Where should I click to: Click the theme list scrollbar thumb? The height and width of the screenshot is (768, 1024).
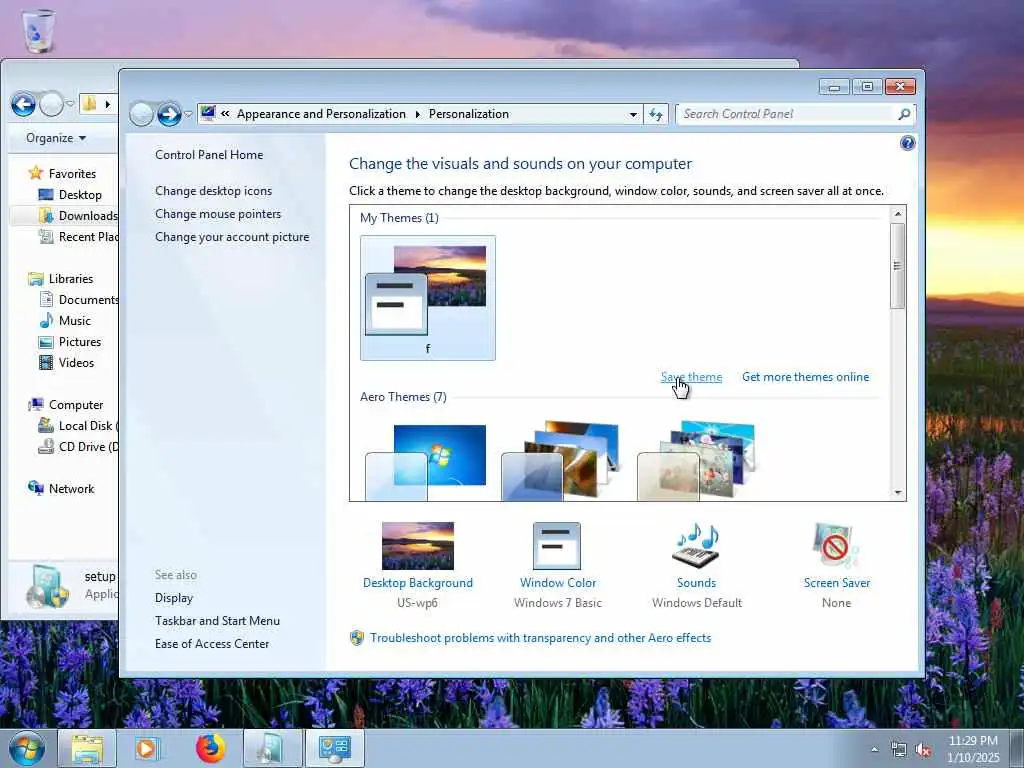click(x=898, y=266)
